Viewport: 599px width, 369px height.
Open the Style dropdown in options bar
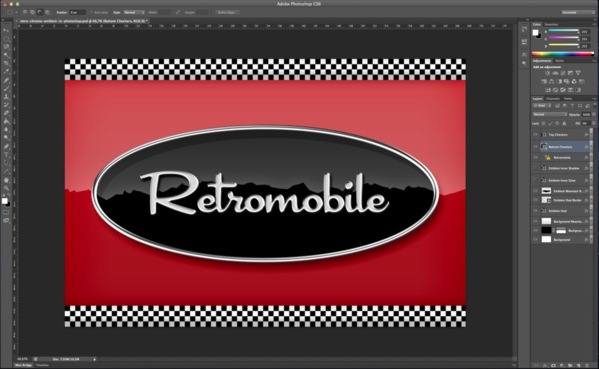coord(134,12)
